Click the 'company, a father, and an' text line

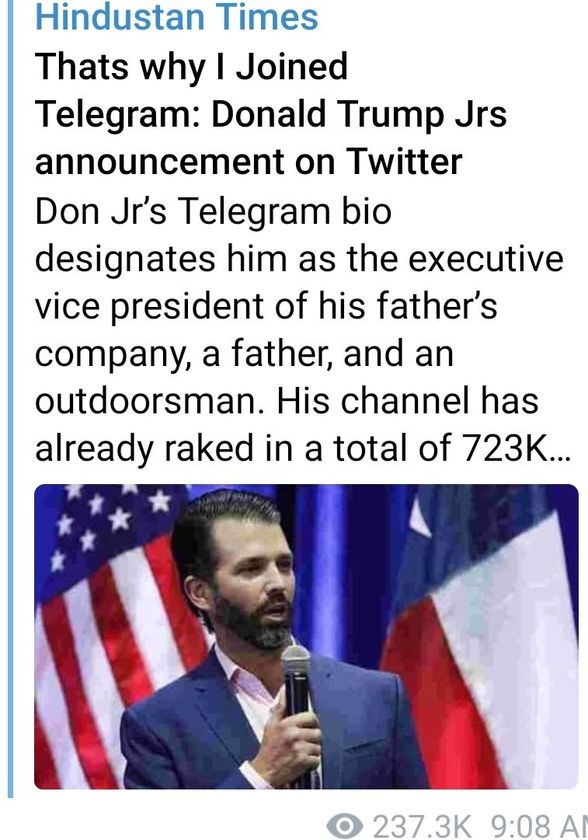[244, 354]
